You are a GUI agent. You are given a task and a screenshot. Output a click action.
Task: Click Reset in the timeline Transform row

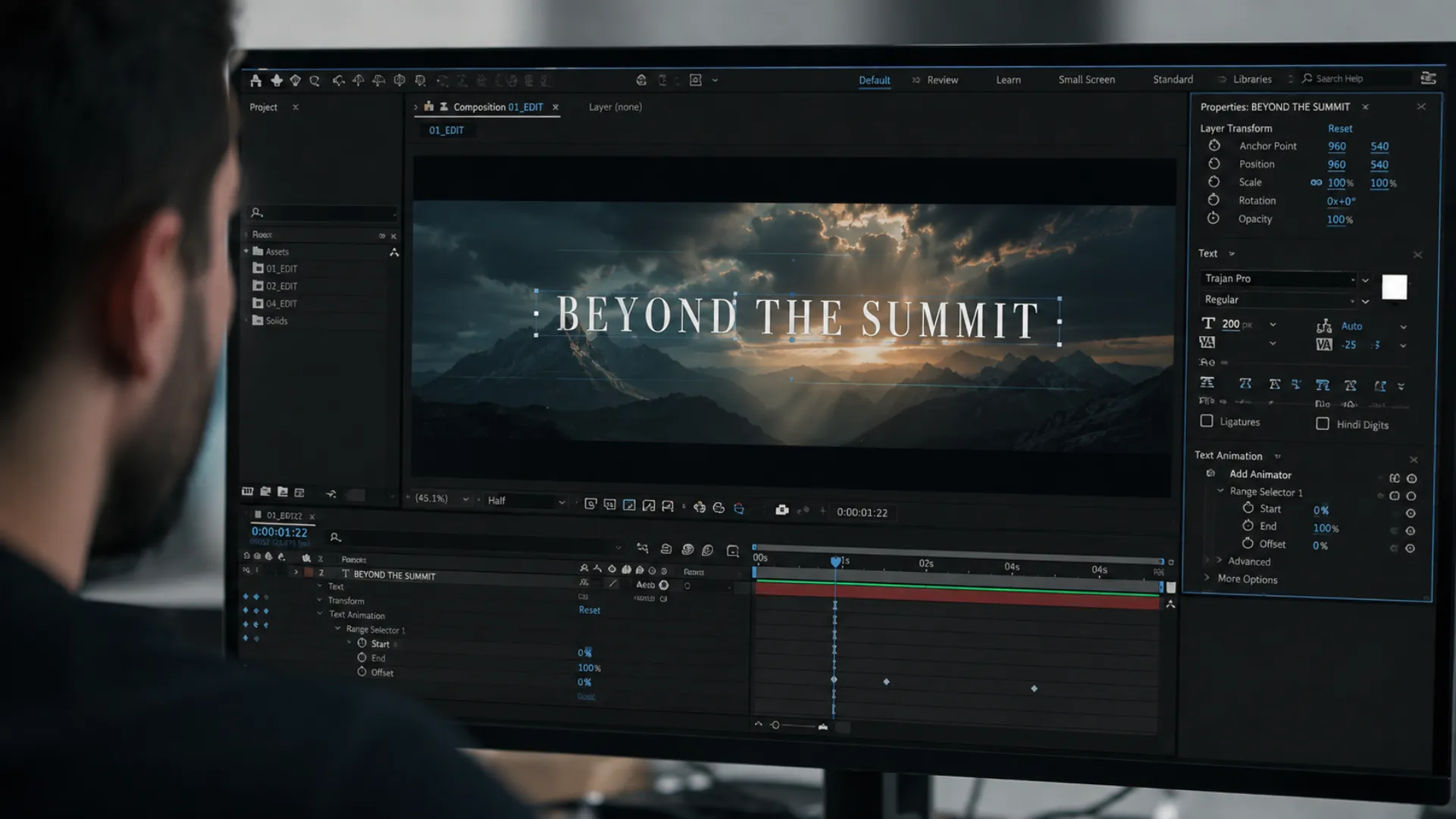pyautogui.click(x=589, y=610)
